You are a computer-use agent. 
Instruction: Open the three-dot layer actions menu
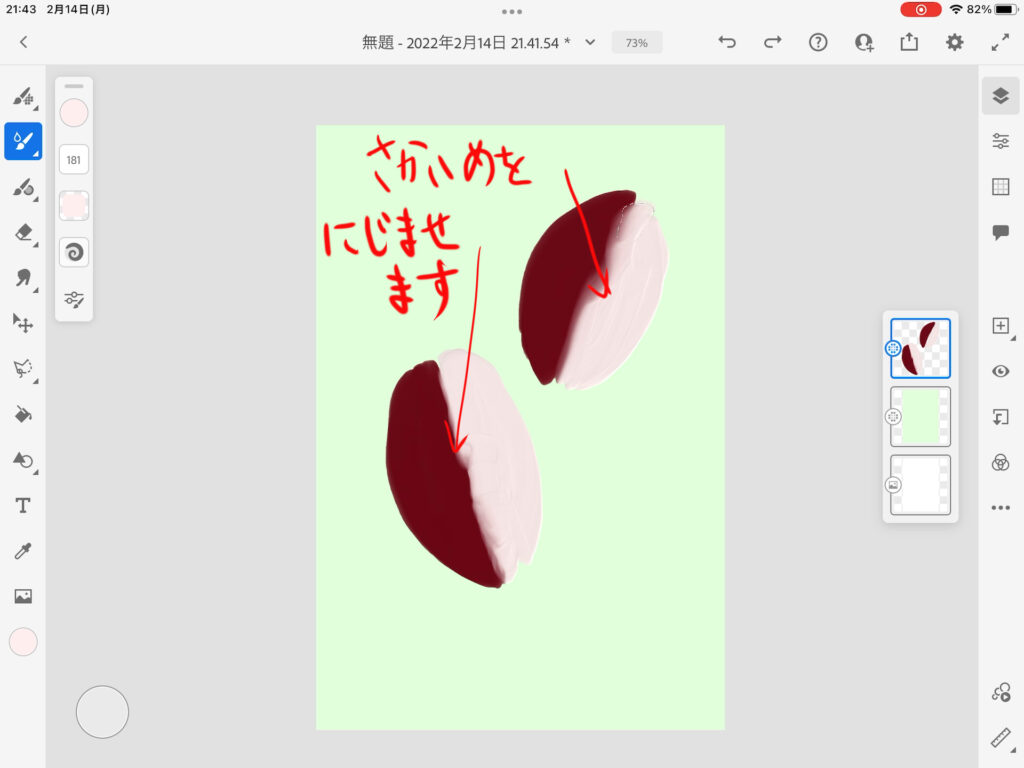click(x=1000, y=508)
